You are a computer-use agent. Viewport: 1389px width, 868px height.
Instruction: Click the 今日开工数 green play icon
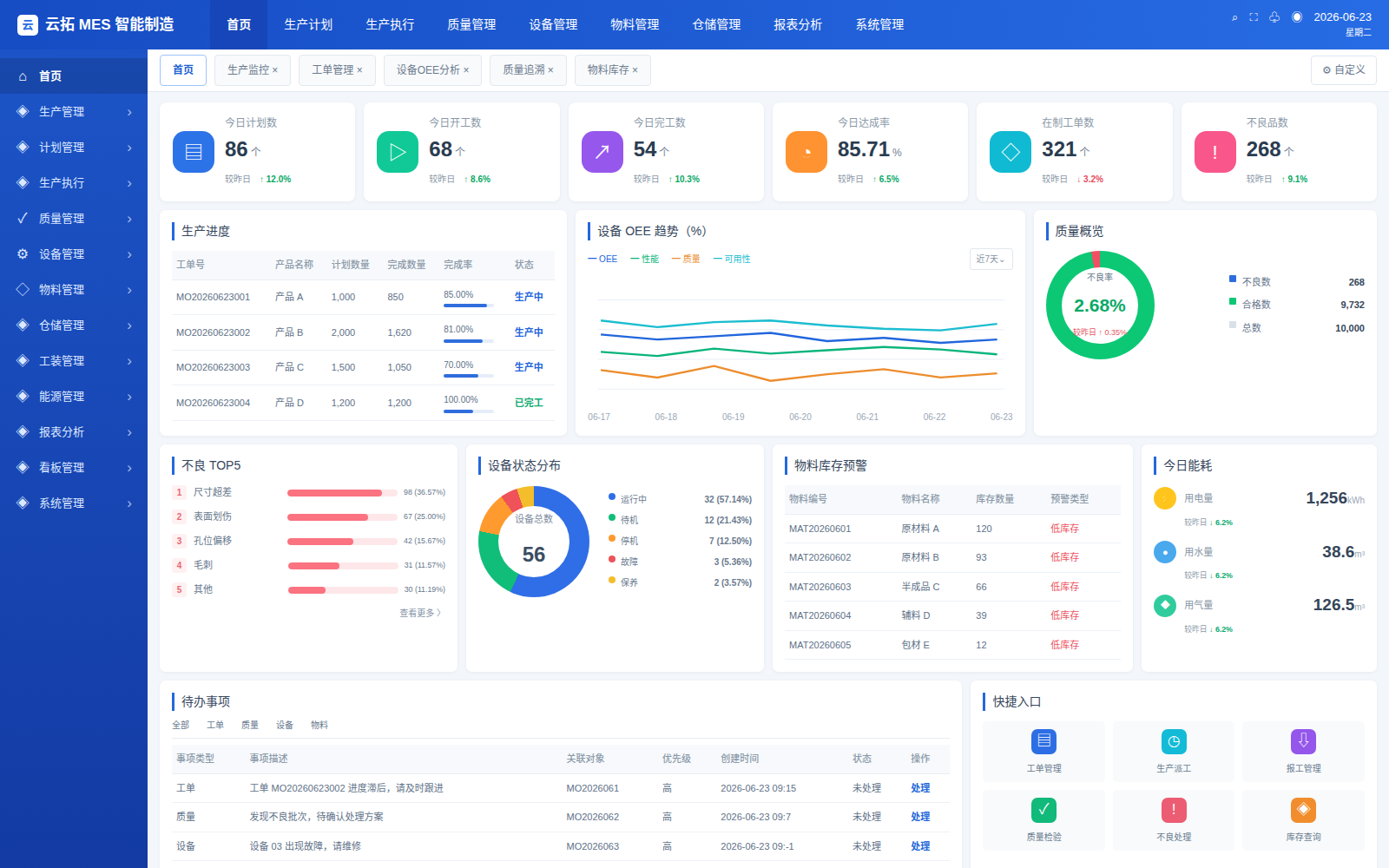[398, 152]
